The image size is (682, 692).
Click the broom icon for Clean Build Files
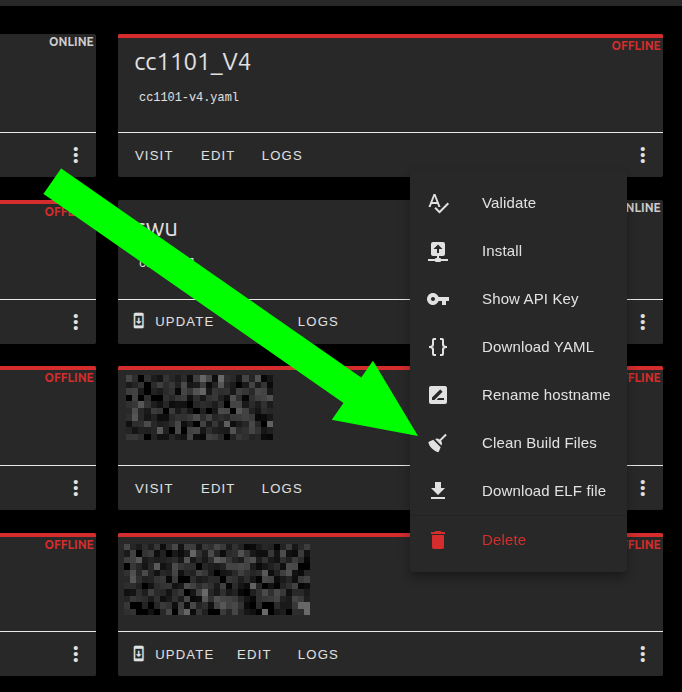point(438,443)
